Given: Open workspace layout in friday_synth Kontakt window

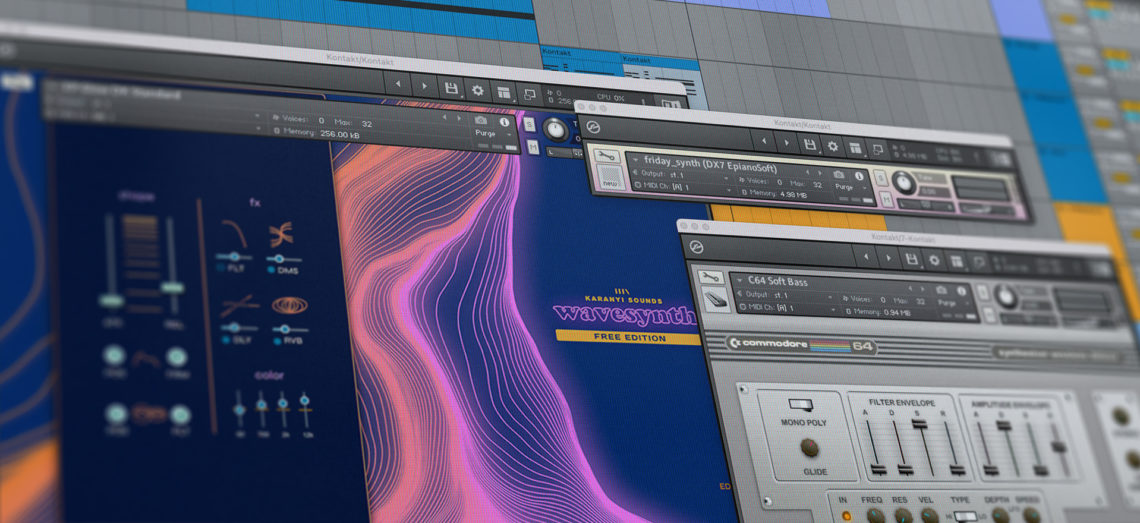Looking at the screenshot, I should click(x=855, y=148).
